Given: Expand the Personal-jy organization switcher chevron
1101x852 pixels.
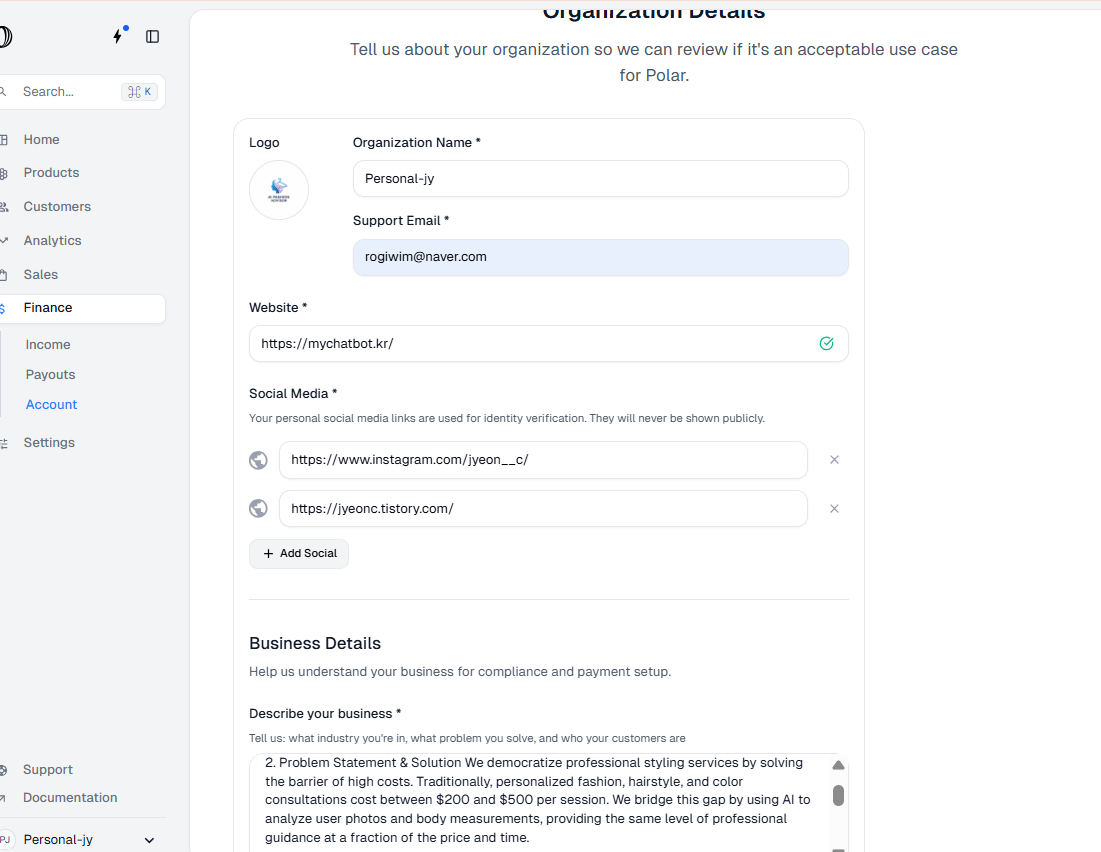Looking at the screenshot, I should (x=149, y=840).
